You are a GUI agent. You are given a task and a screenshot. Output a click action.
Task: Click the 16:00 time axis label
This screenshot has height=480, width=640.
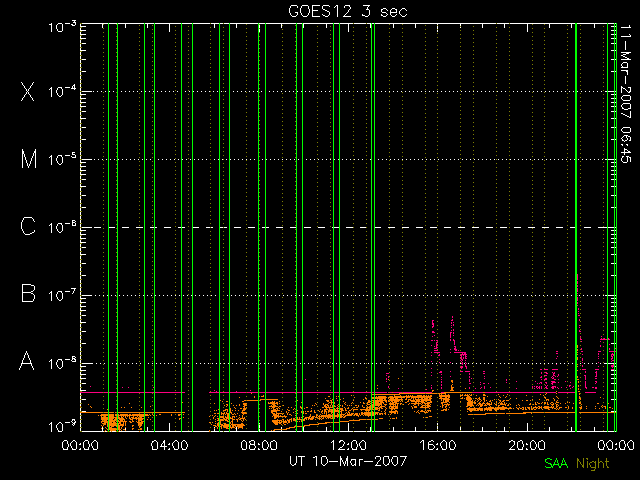(x=438, y=445)
